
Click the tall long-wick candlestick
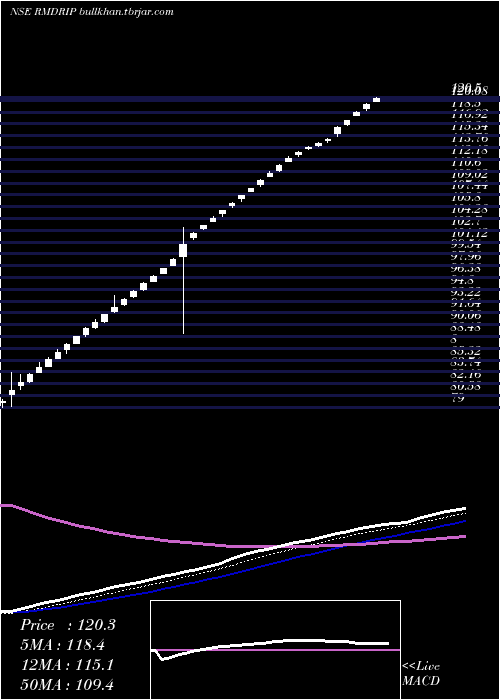[x=183, y=280]
